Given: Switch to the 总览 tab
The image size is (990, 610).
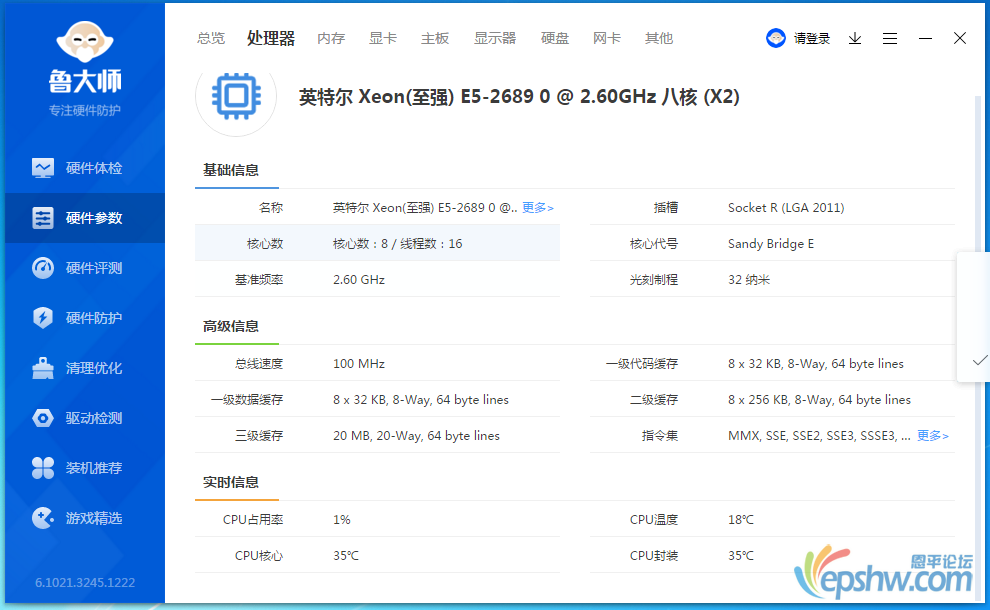Looking at the screenshot, I should tap(211, 39).
